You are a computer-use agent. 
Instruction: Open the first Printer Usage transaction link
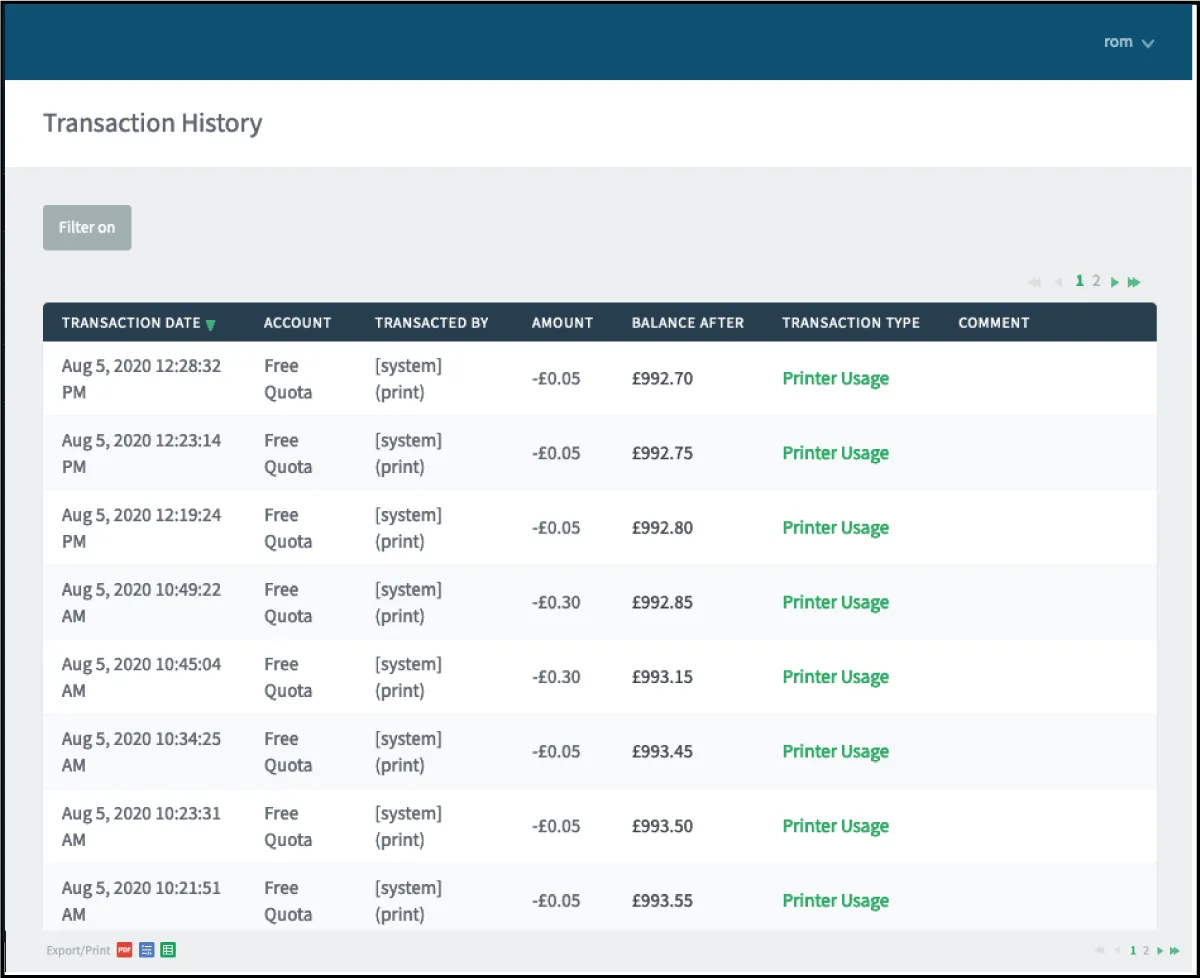coord(836,378)
